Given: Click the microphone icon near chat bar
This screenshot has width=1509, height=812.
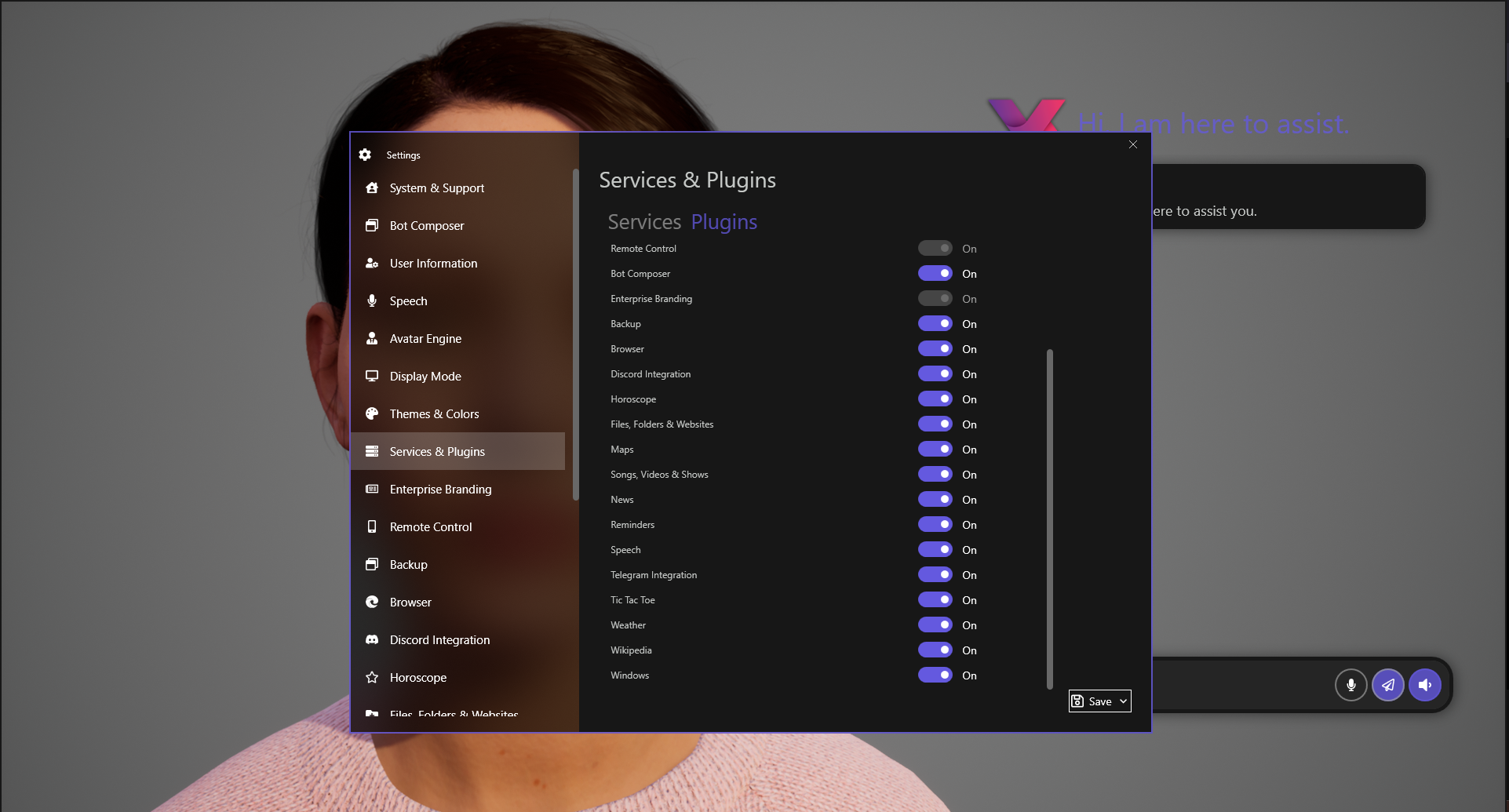Looking at the screenshot, I should tap(1351, 685).
